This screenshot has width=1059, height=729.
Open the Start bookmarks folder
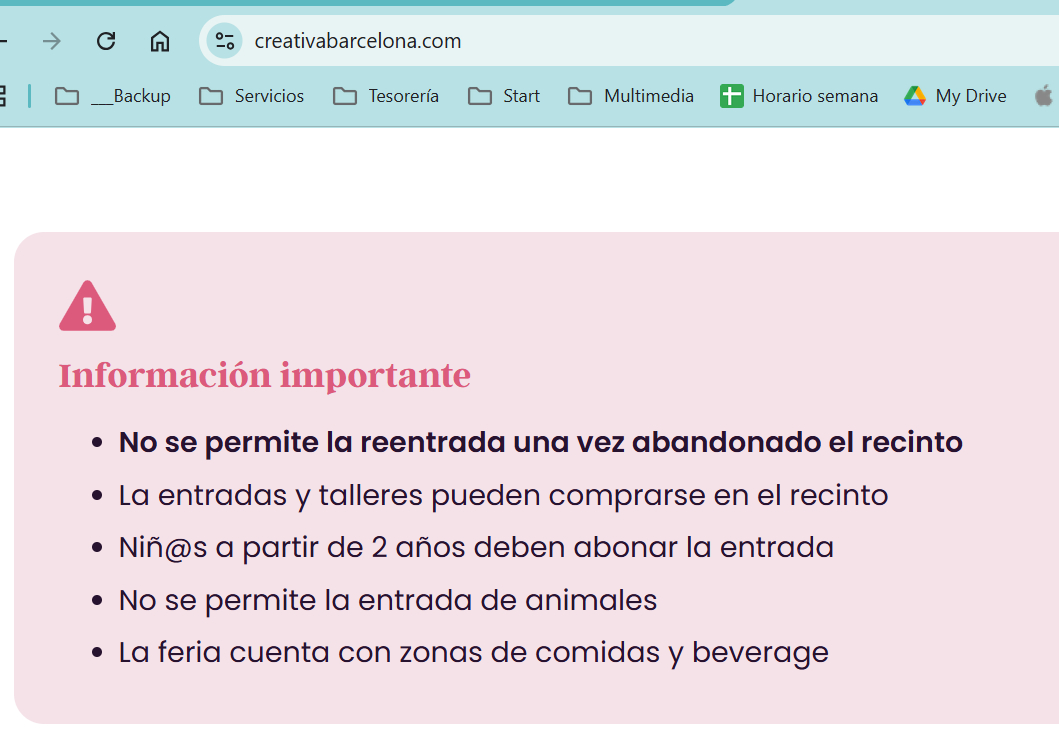tap(504, 96)
